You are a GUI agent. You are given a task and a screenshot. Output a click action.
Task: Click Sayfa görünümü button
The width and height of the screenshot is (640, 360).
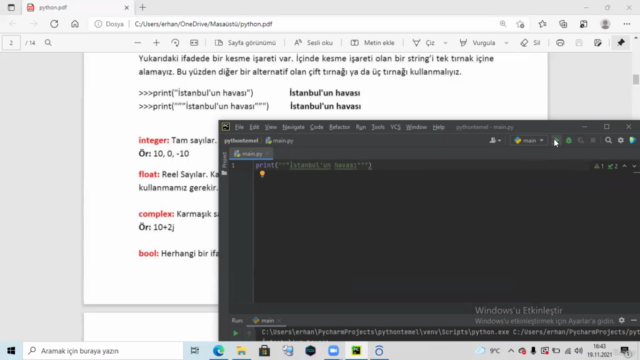245,43
